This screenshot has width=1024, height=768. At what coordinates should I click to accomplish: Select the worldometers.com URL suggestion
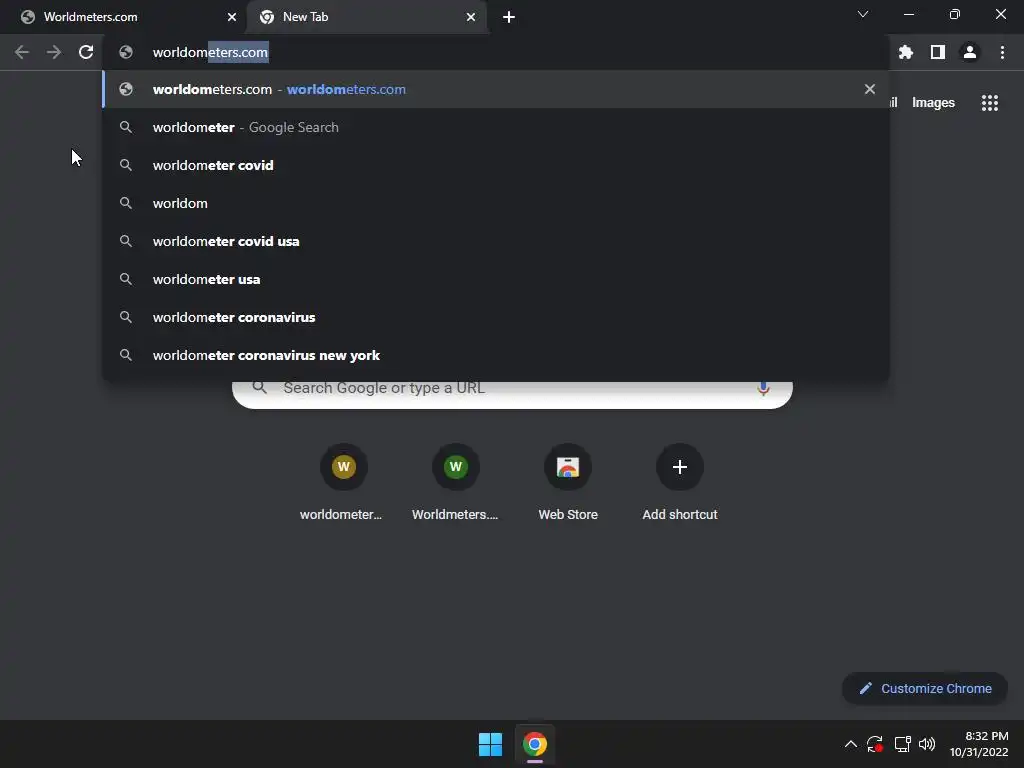(496, 89)
